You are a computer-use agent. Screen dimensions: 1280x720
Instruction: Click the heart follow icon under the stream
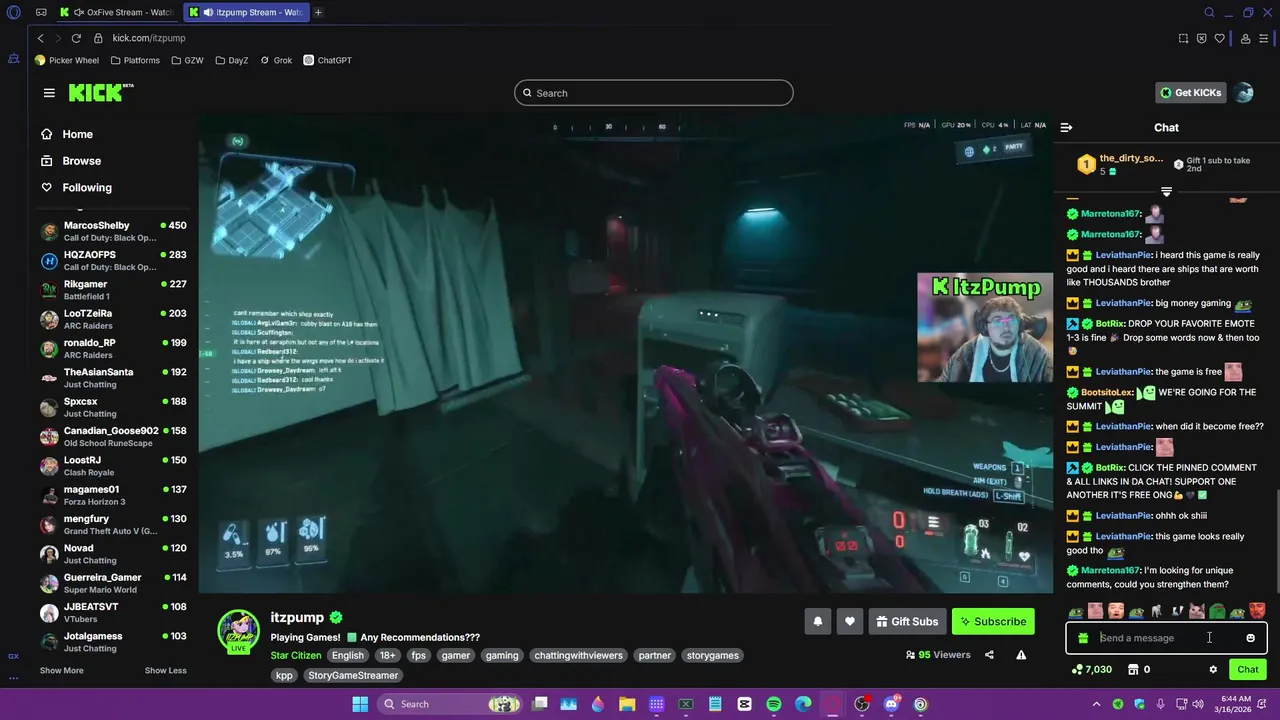tap(849, 621)
